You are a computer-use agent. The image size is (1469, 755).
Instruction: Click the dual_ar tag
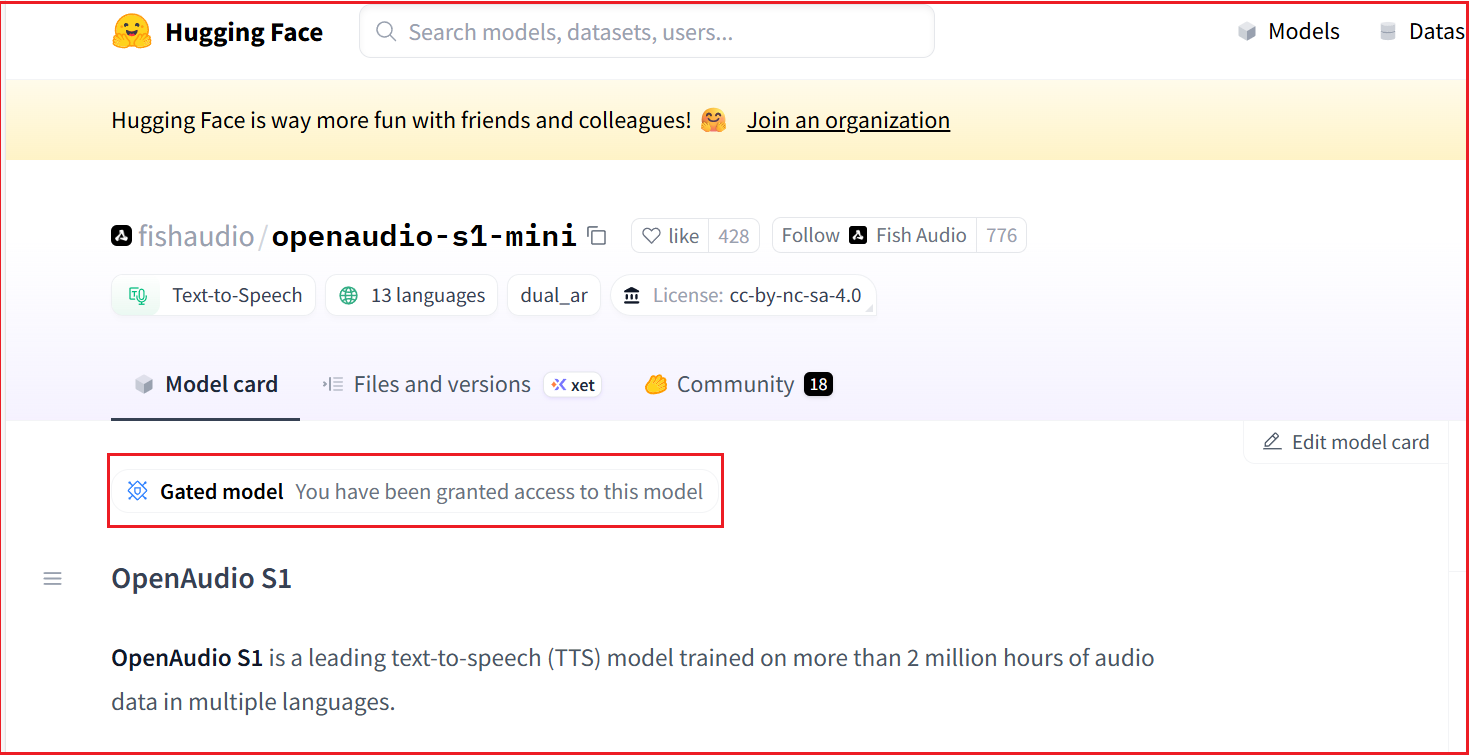point(554,296)
